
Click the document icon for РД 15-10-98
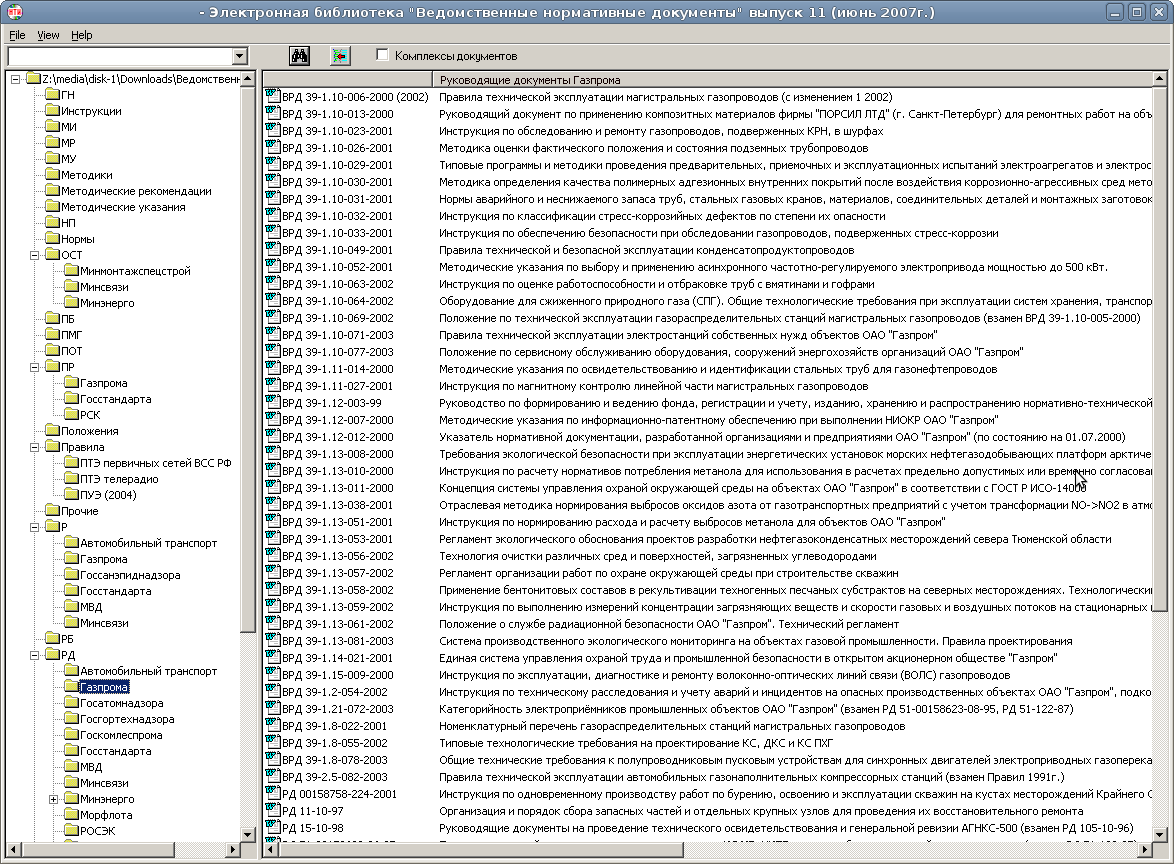(x=273, y=828)
